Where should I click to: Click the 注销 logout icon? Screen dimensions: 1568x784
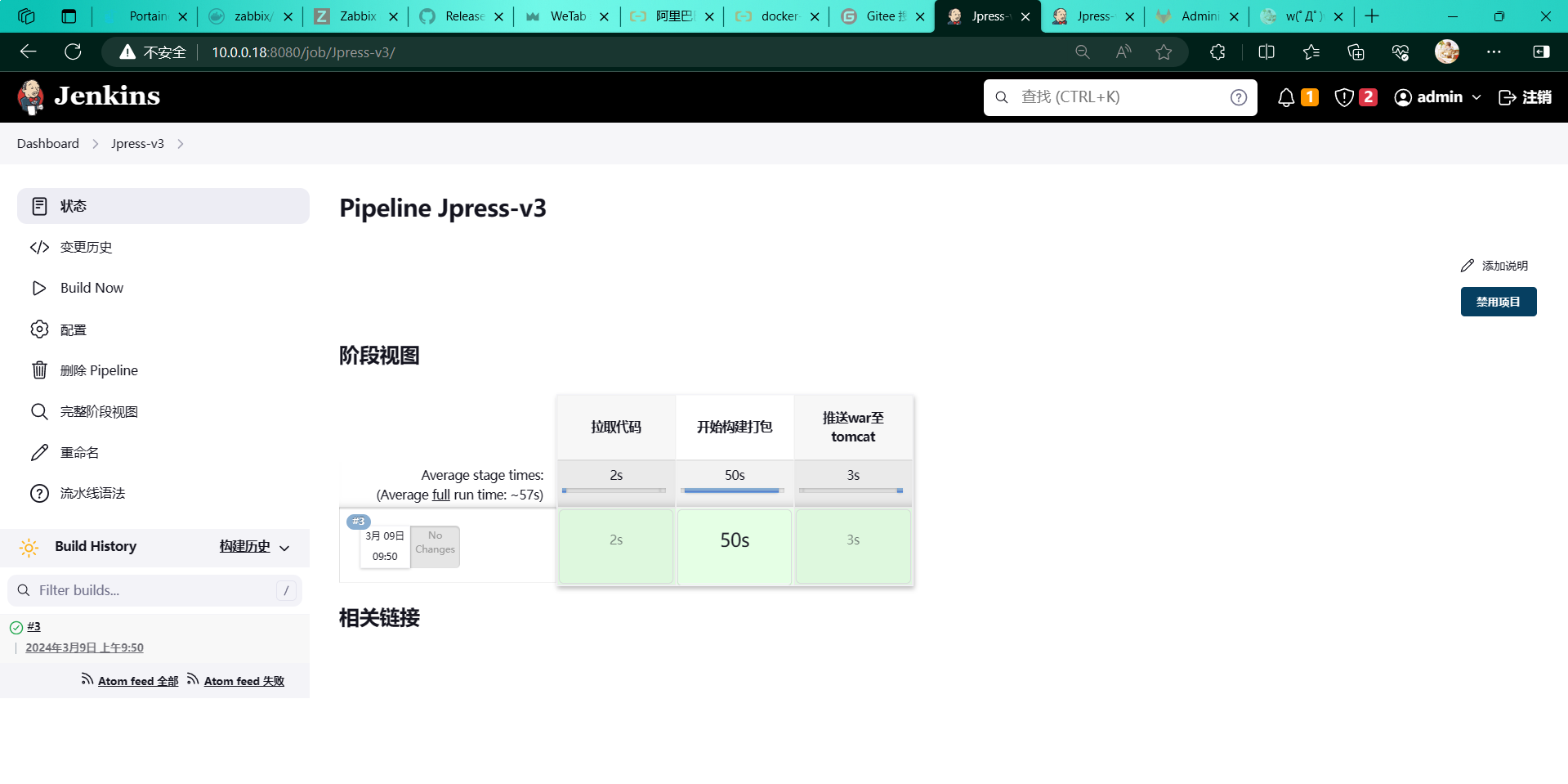point(1508,97)
